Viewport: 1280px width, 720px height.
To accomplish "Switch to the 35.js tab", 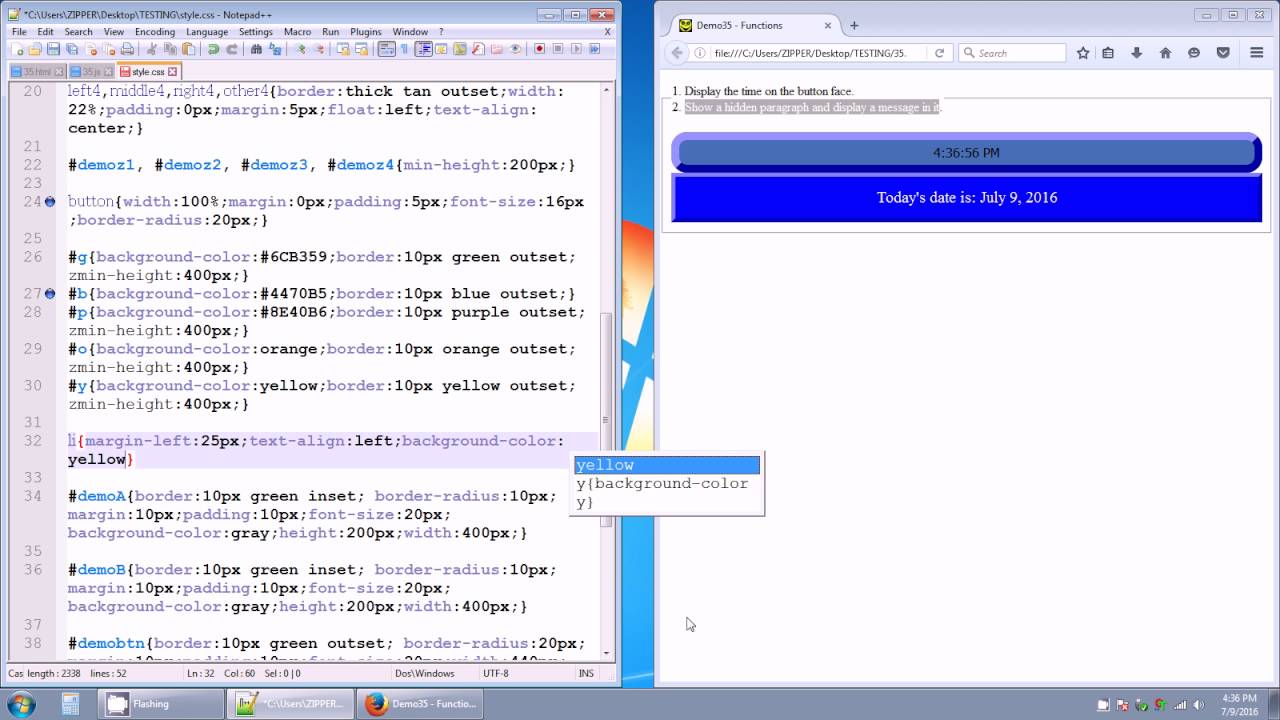I will click(91, 72).
